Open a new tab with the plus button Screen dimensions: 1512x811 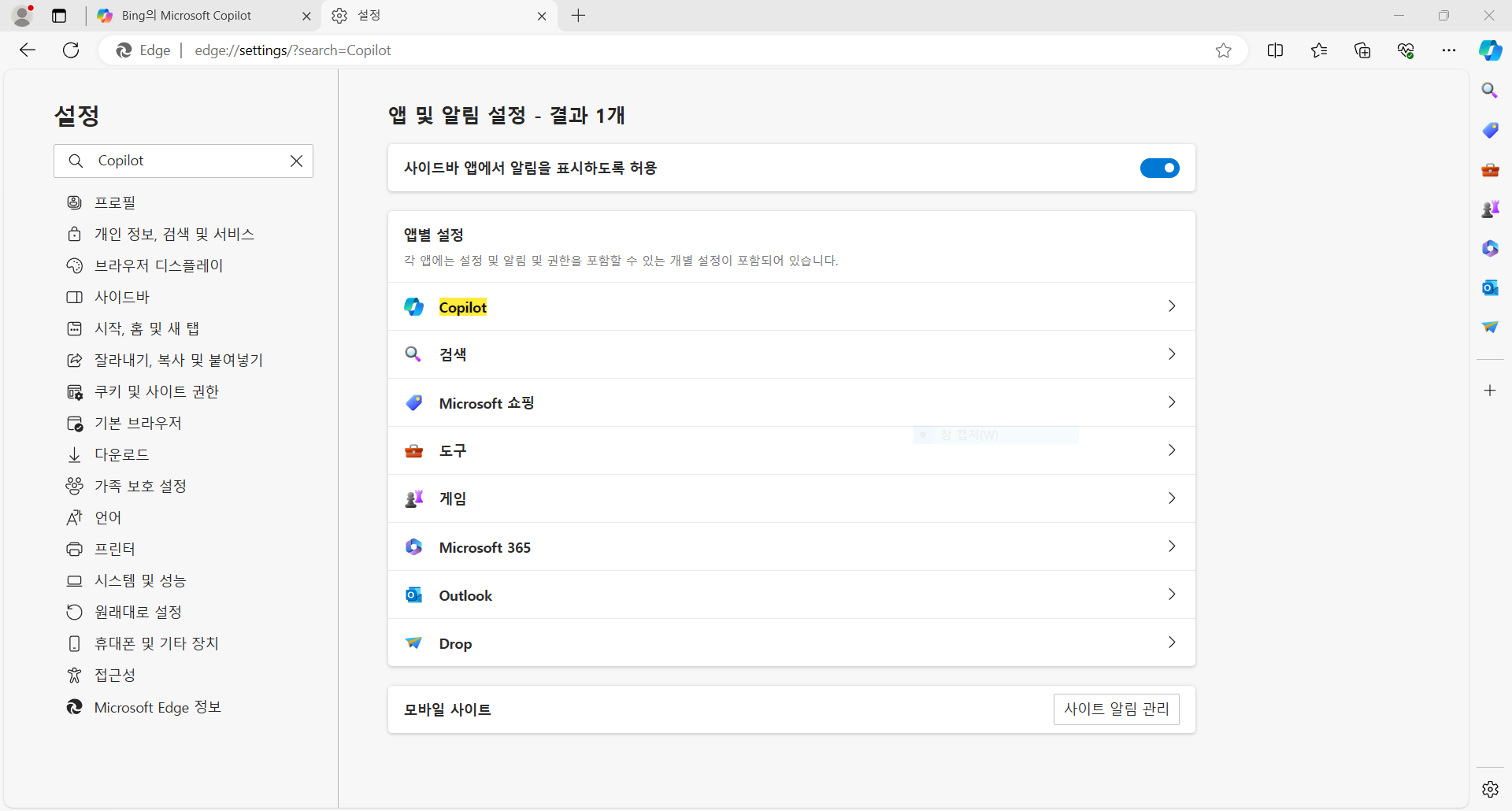click(x=578, y=16)
